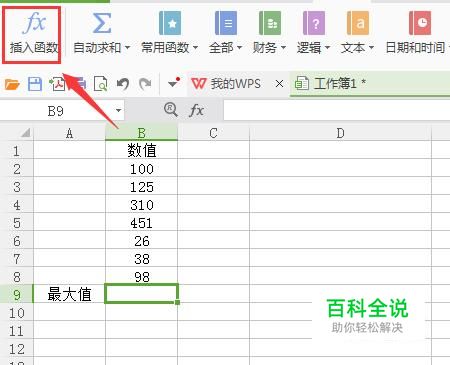Click the Date and Time (日期和时间) icon
This screenshot has height=365, width=450.
point(420,23)
